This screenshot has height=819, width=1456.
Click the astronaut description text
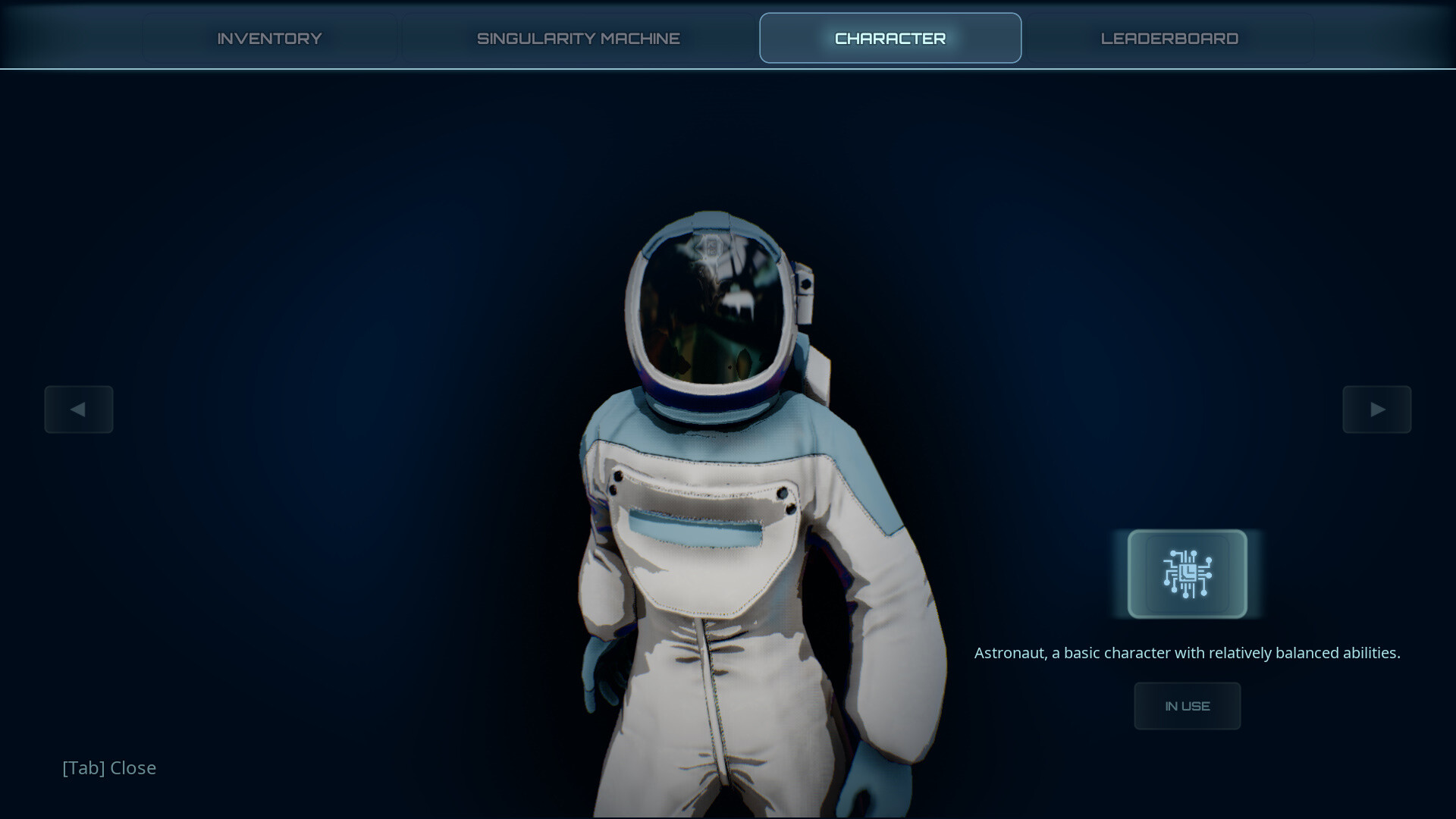pos(1188,652)
